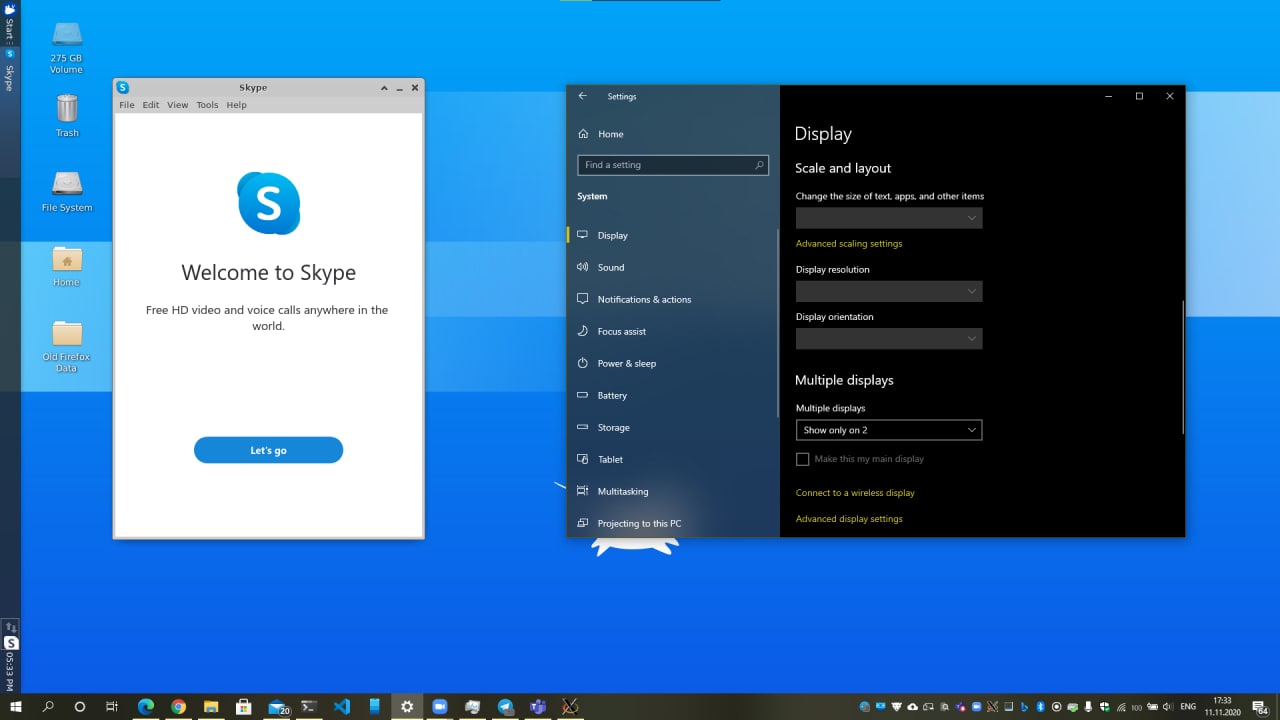
Task: Open the Battery settings page
Action: pyautogui.click(x=602, y=396)
